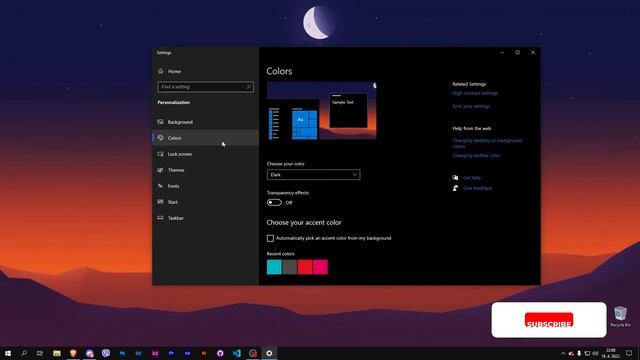
Task: Click the microphone tray icon
Action: click(579, 353)
